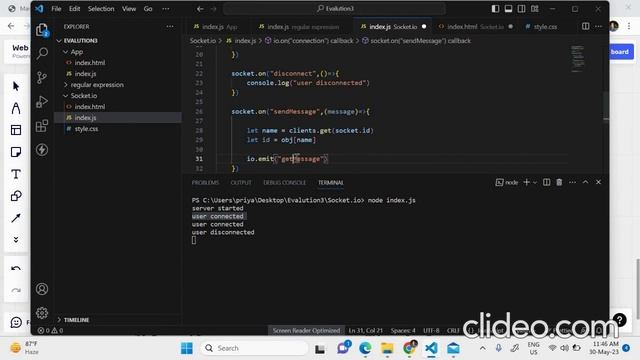Click the Explorer more actions ellipsis
This screenshot has width=640, height=360.
[170, 27]
